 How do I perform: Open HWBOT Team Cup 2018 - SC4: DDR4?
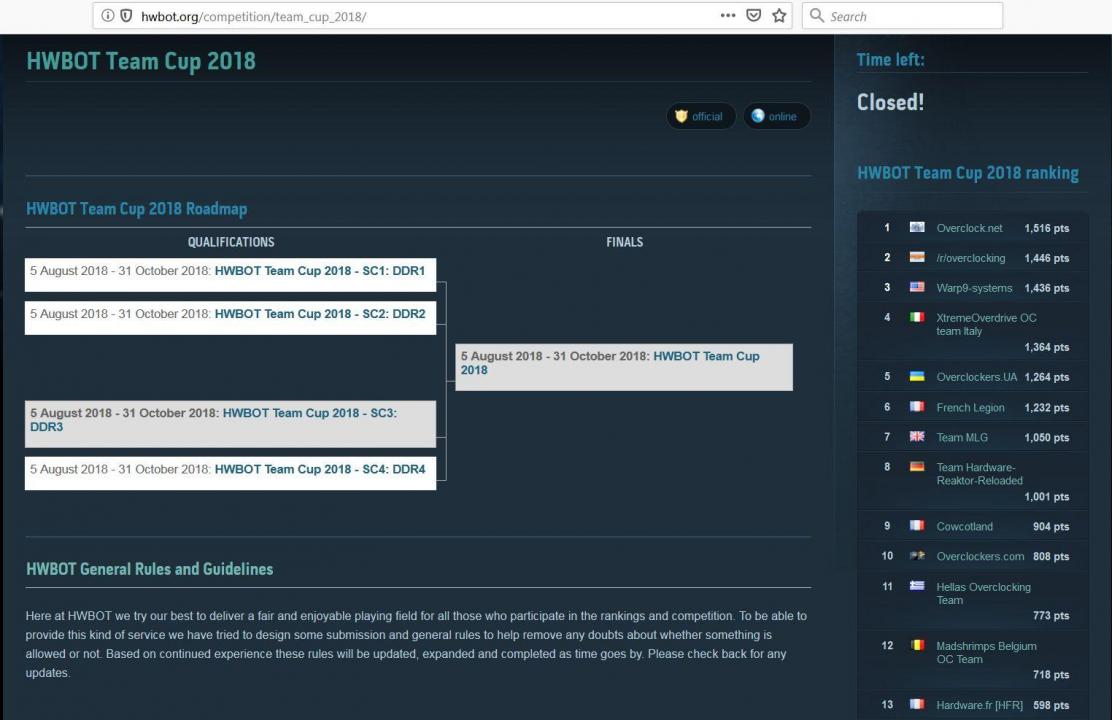click(320, 470)
